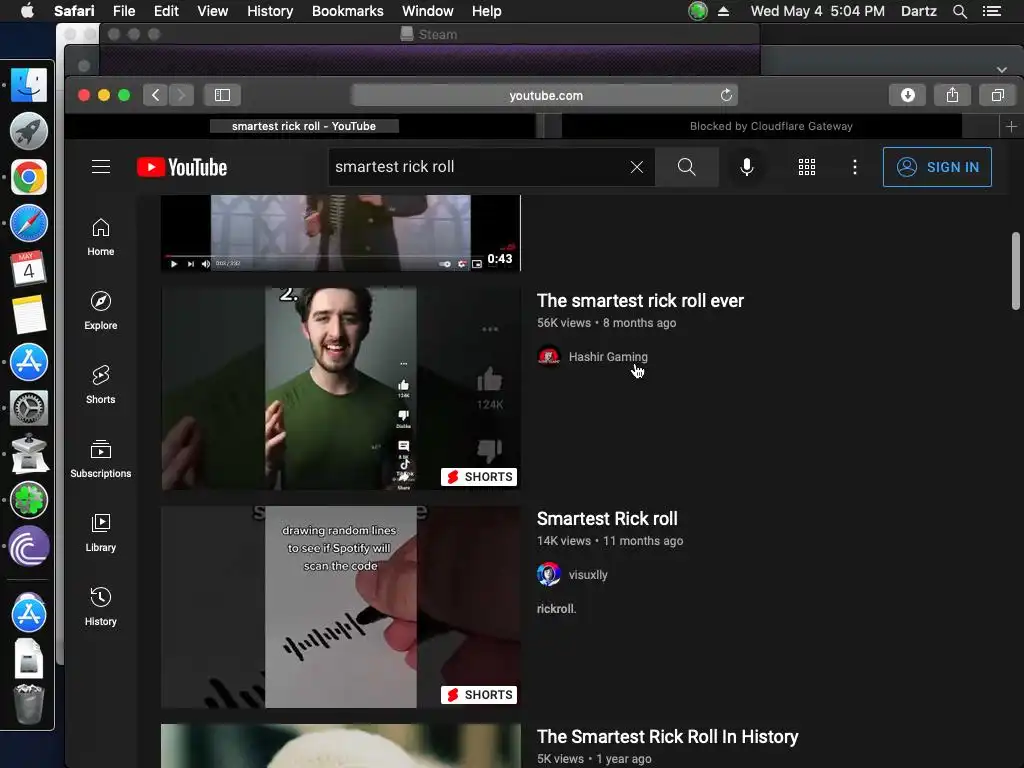Go forward in Safari
This screenshot has height=768, width=1024.
182,95
